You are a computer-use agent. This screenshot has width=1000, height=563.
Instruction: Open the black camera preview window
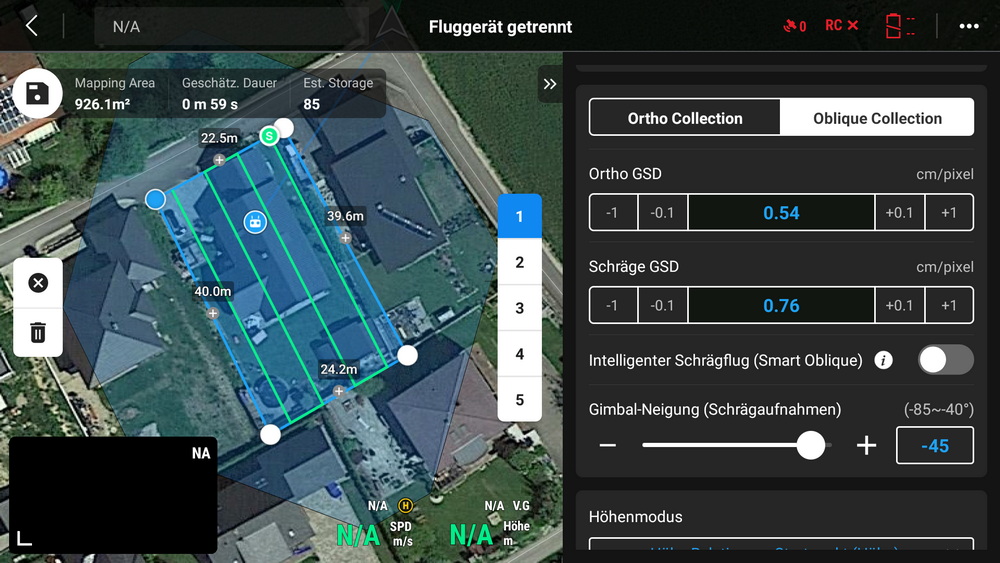(113, 495)
